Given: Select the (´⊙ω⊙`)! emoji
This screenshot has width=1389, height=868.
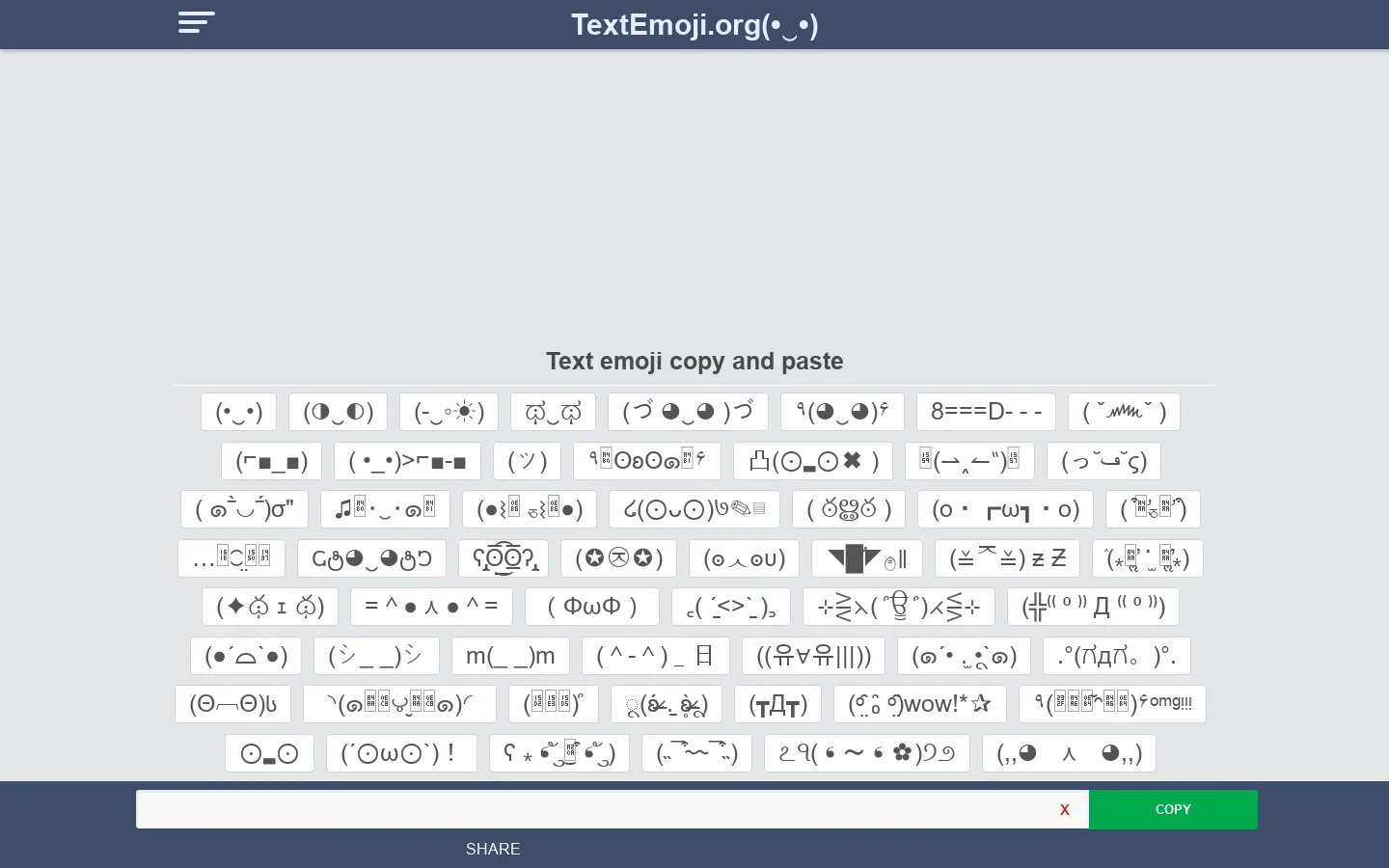Looking at the screenshot, I should (x=402, y=753).
